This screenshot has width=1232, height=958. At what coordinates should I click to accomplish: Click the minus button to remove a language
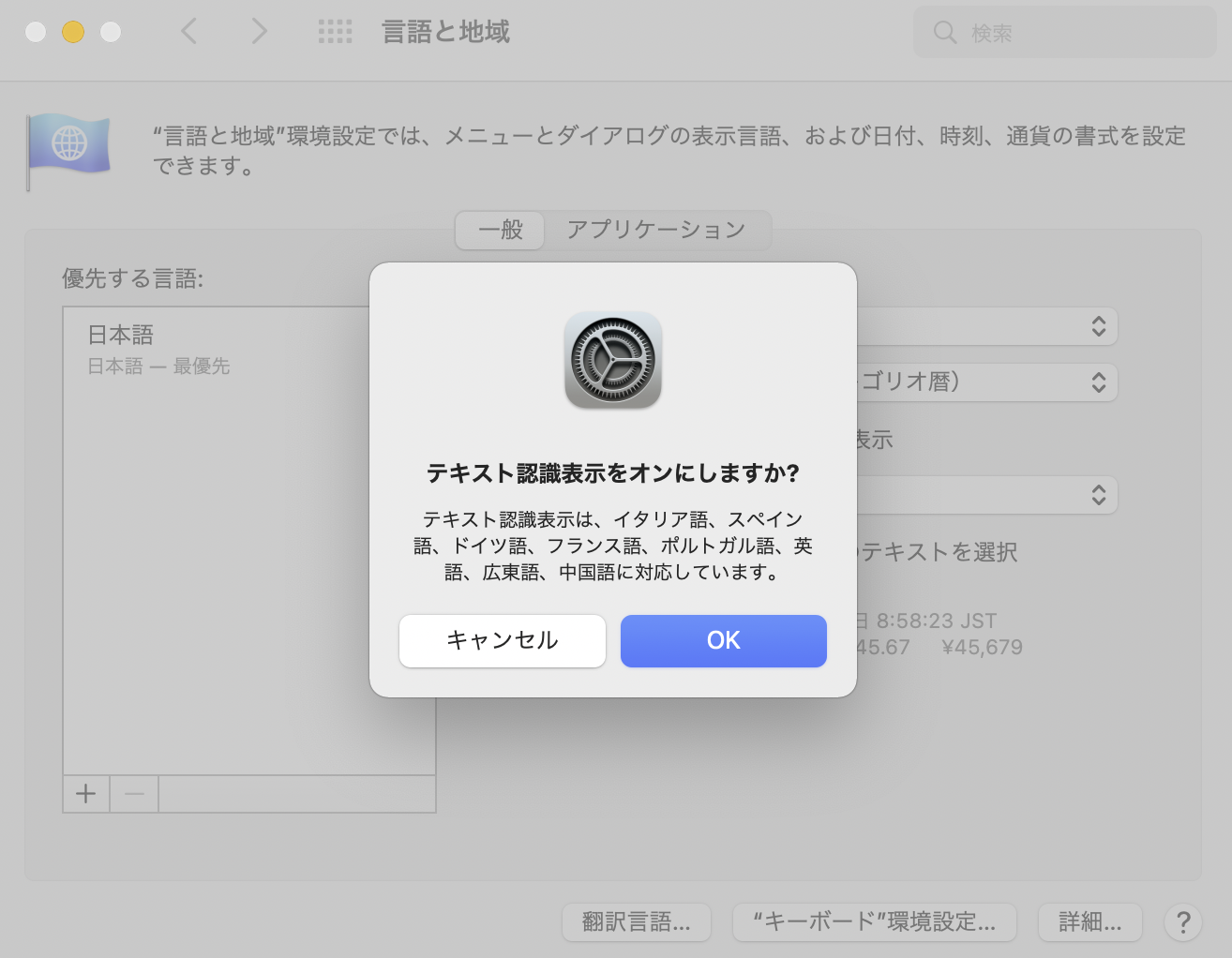134,794
